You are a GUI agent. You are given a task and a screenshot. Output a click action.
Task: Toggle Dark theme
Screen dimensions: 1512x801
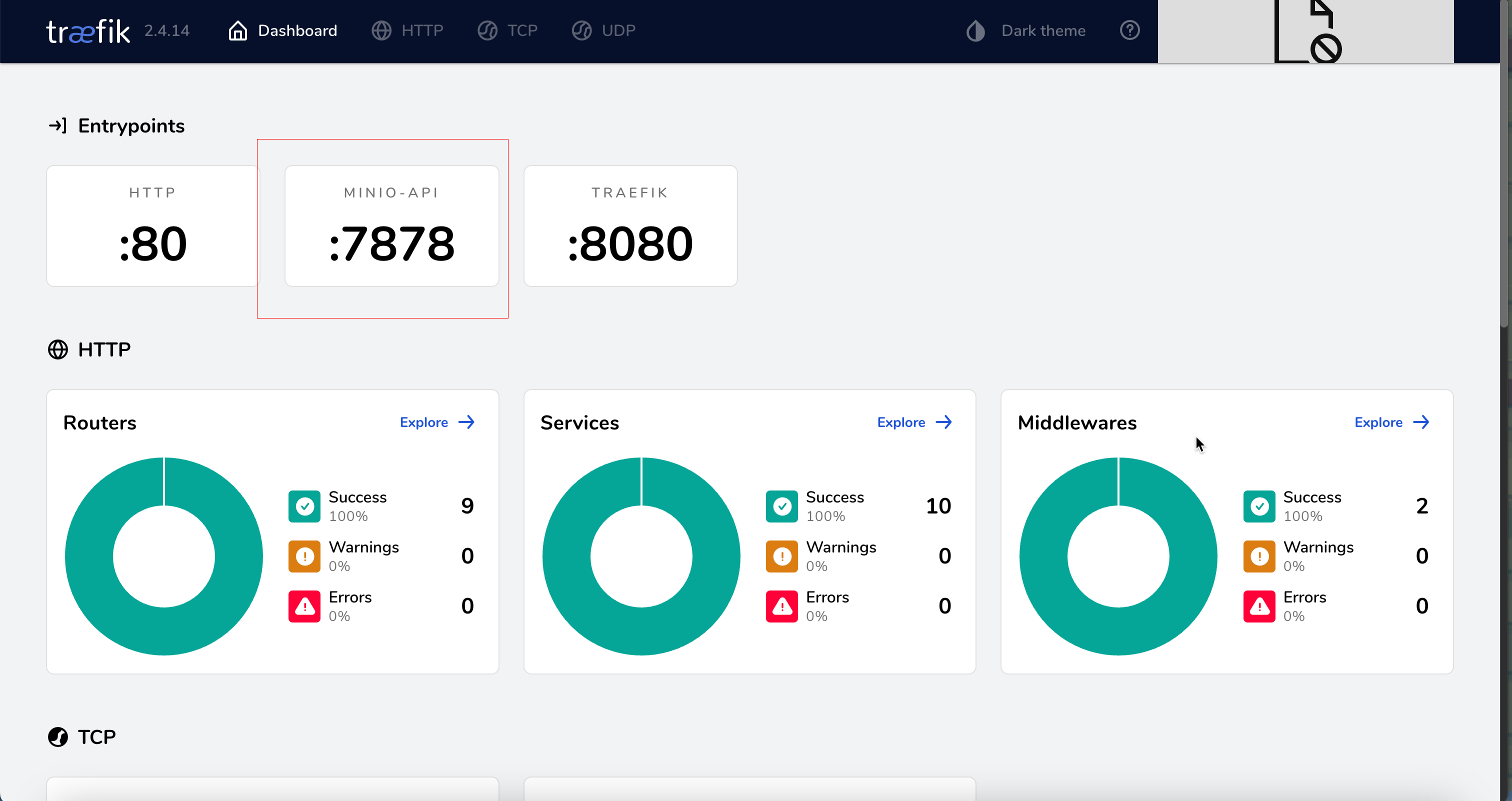[x=1042, y=30]
